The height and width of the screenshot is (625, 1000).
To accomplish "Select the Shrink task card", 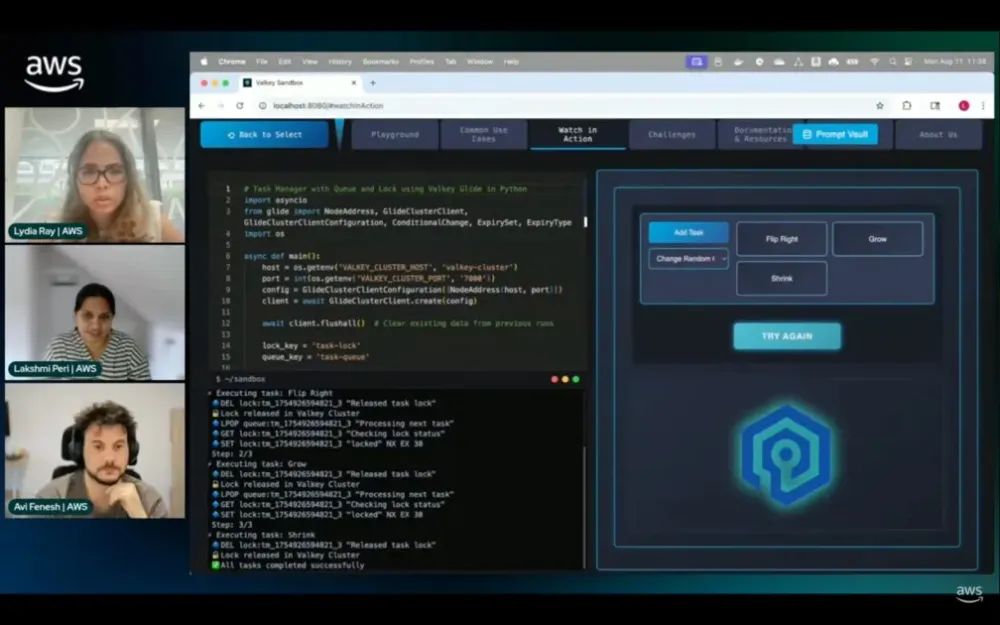I will pos(782,279).
